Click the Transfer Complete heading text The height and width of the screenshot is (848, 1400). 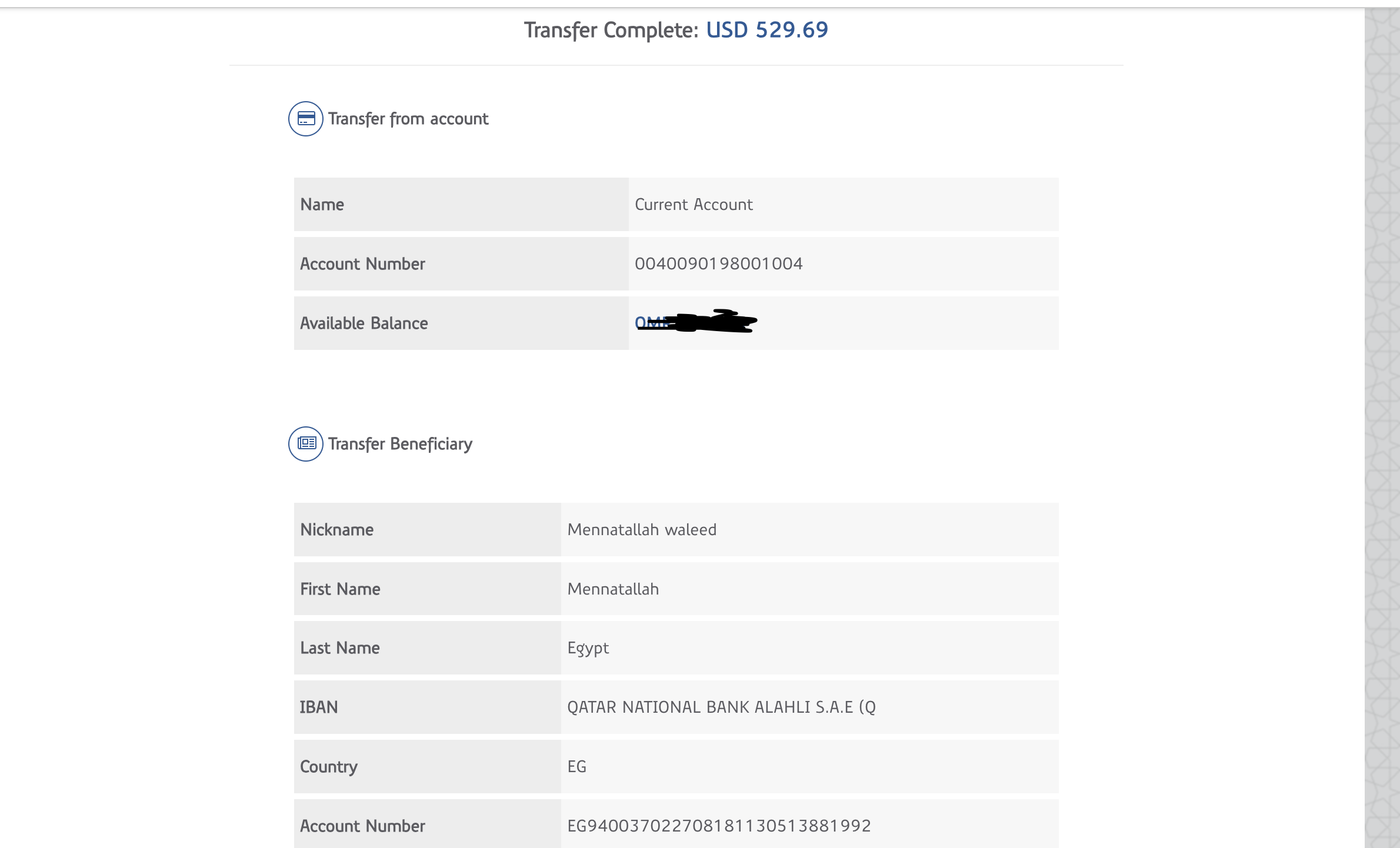pos(611,30)
